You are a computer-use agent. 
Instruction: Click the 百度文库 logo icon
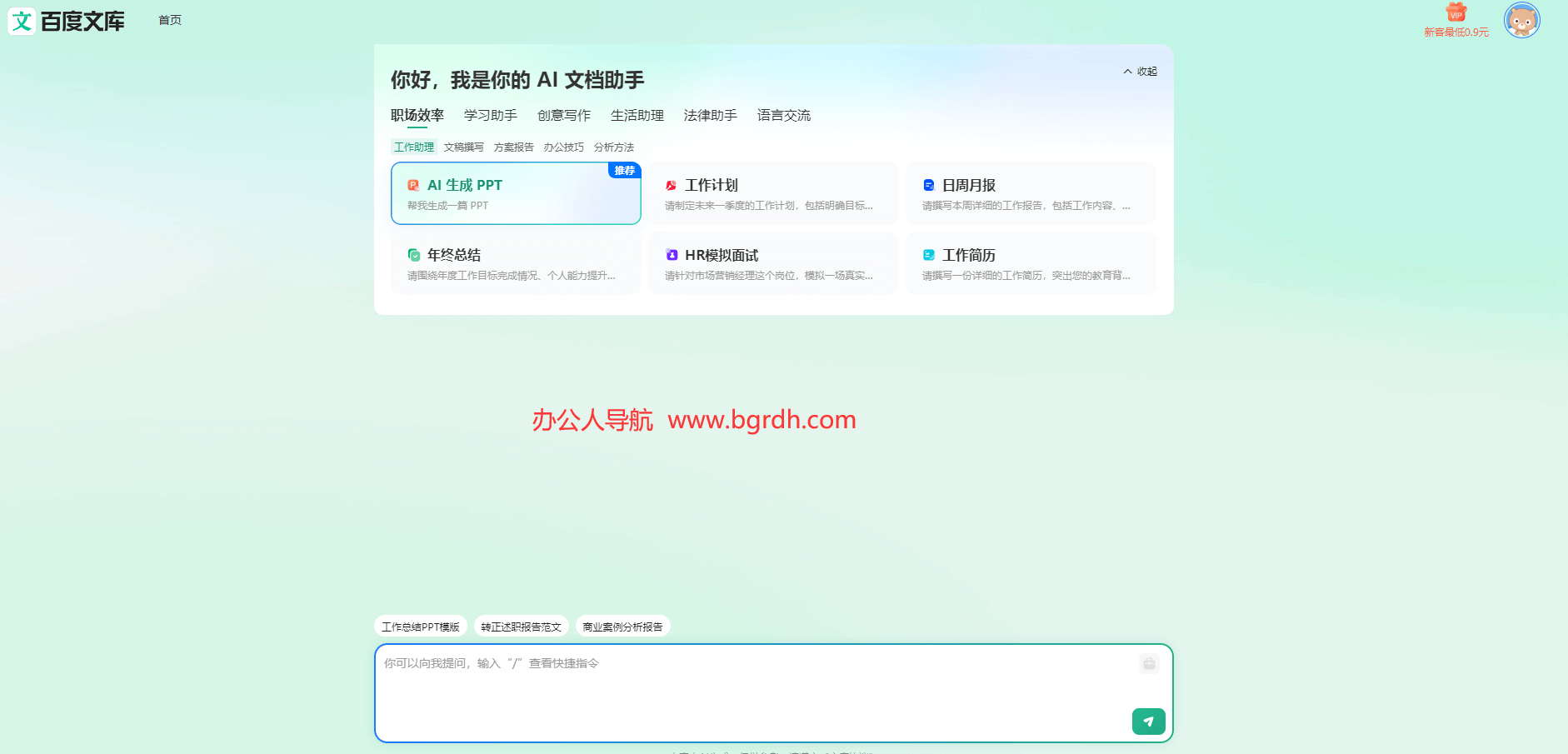pyautogui.click(x=21, y=19)
